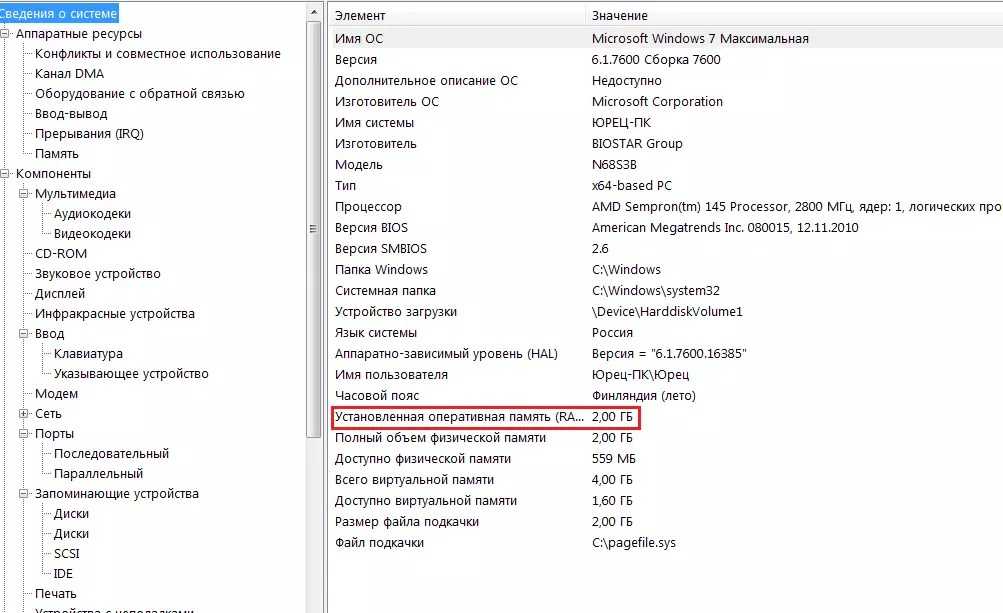Select Сведения о системе root item
This screenshot has width=1003, height=613.
click(x=58, y=14)
